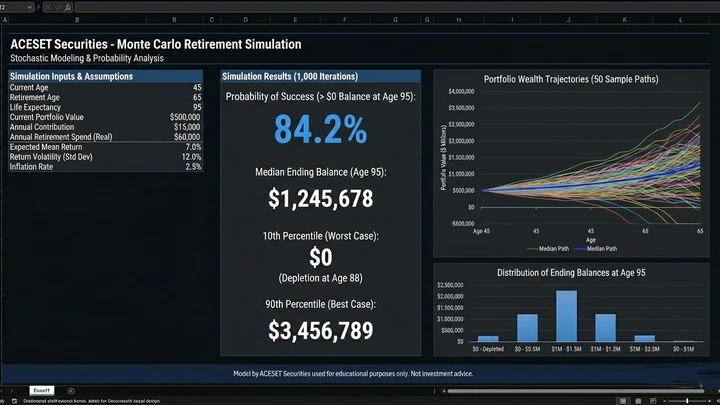Viewport: 720px width, 405px height.
Task: Click the tallest bar in the distribution chart
Action: click(567, 317)
